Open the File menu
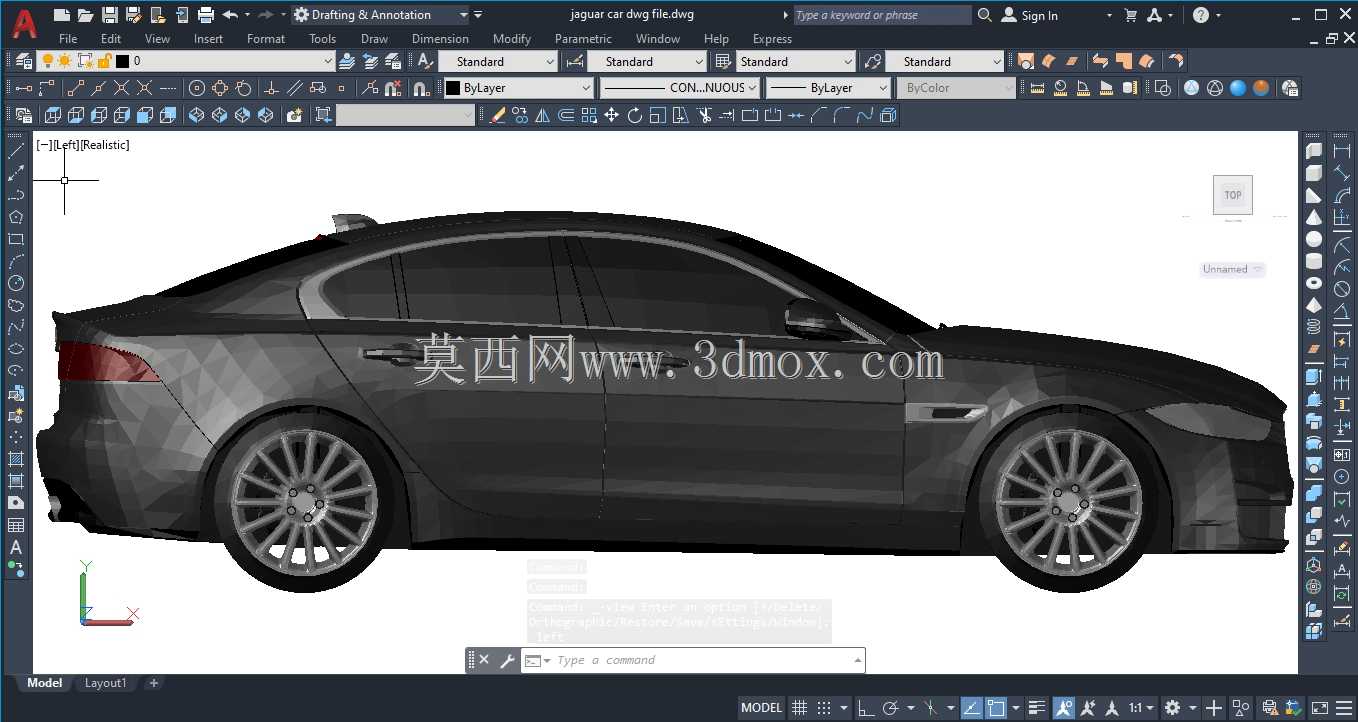The image size is (1358, 722). point(68,39)
